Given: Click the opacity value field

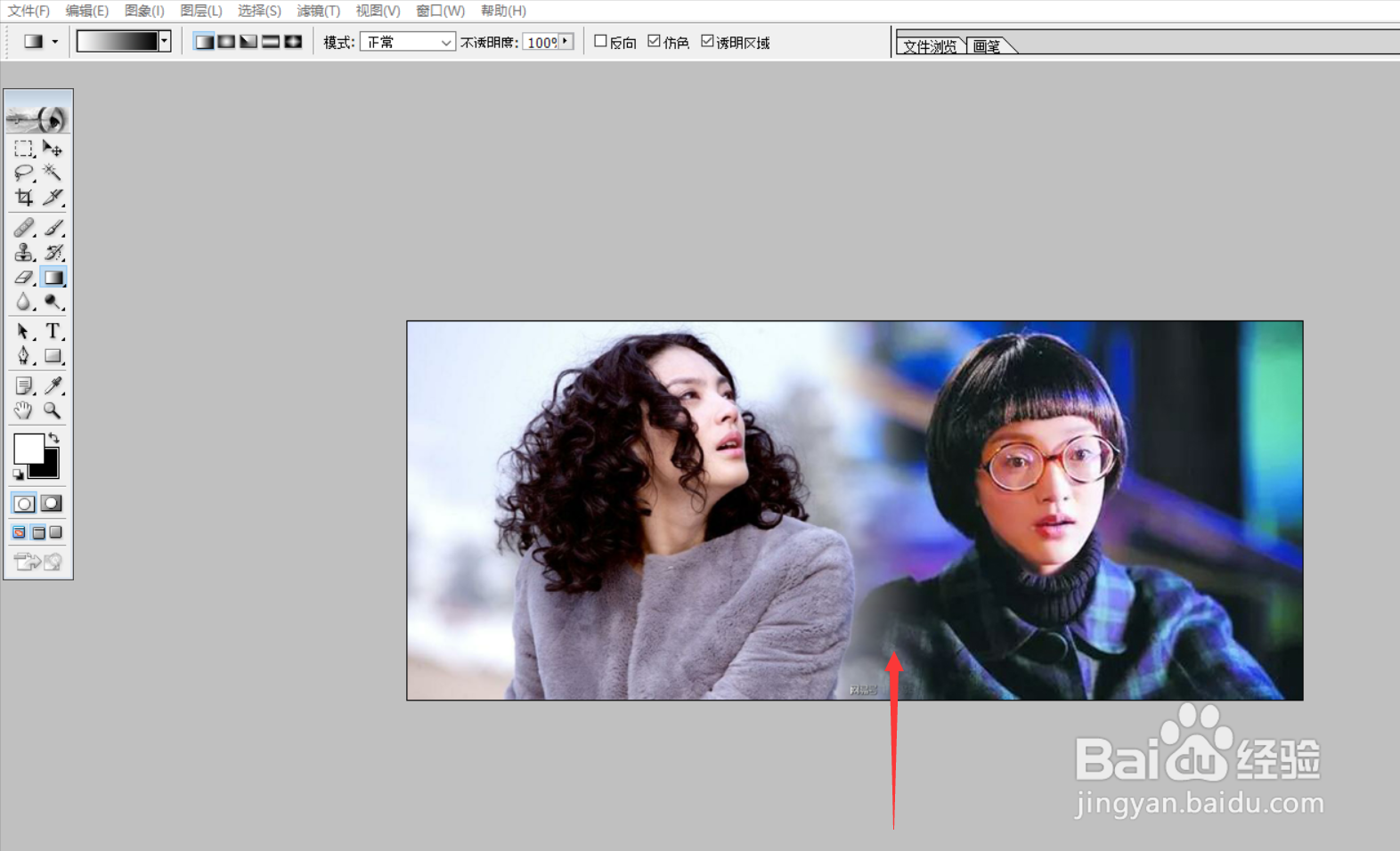Looking at the screenshot, I should pyautogui.click(x=541, y=42).
